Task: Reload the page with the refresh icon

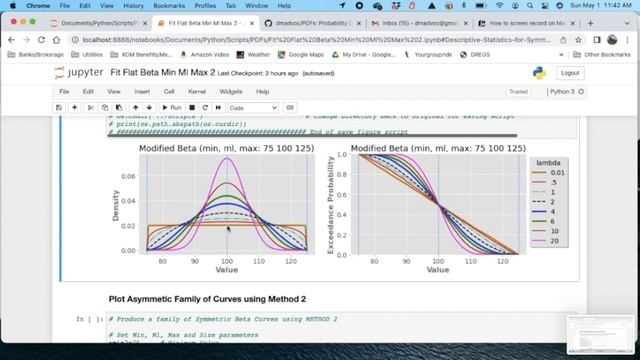Action: 41,40
